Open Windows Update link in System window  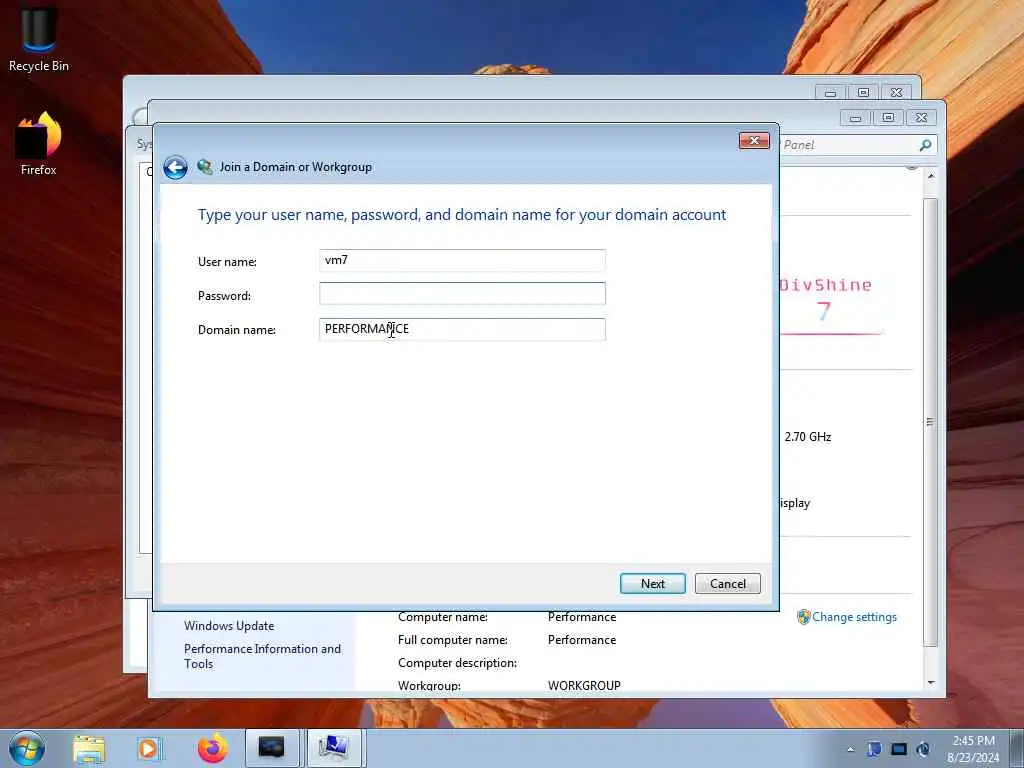(229, 626)
